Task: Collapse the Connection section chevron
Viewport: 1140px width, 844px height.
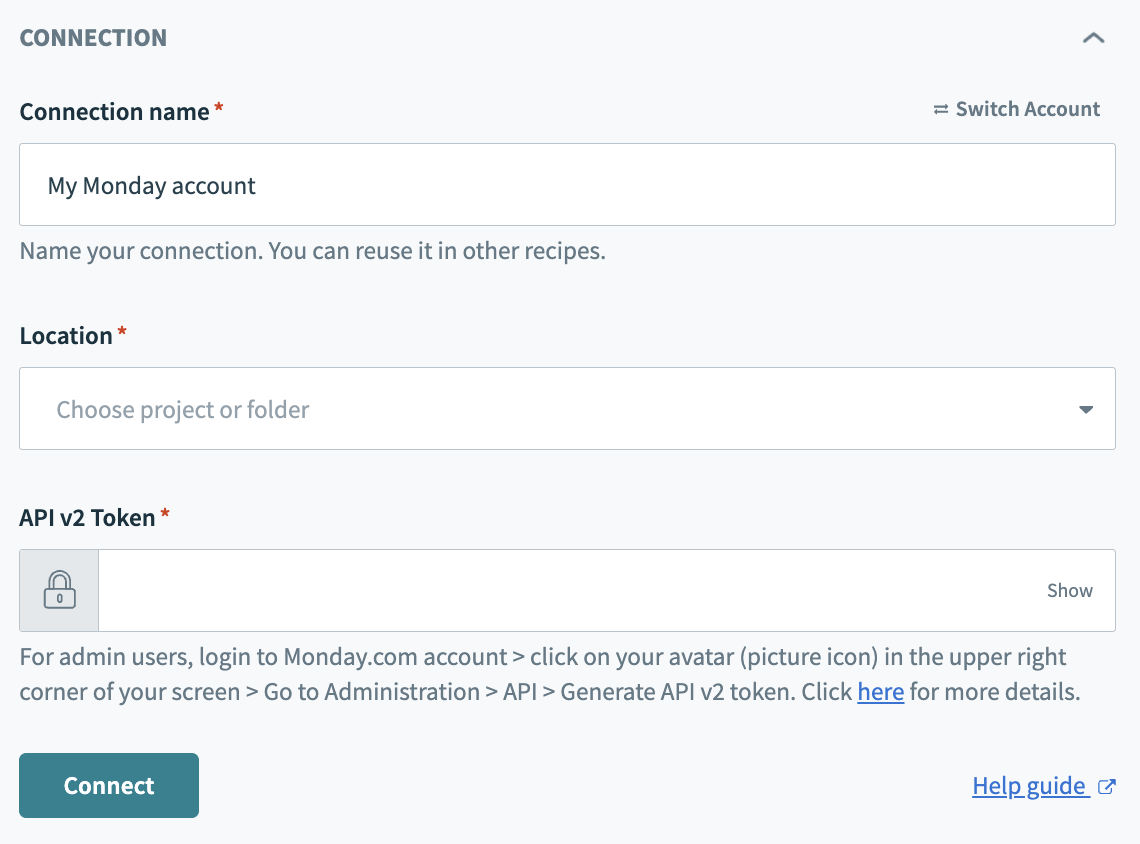Action: point(1093,38)
